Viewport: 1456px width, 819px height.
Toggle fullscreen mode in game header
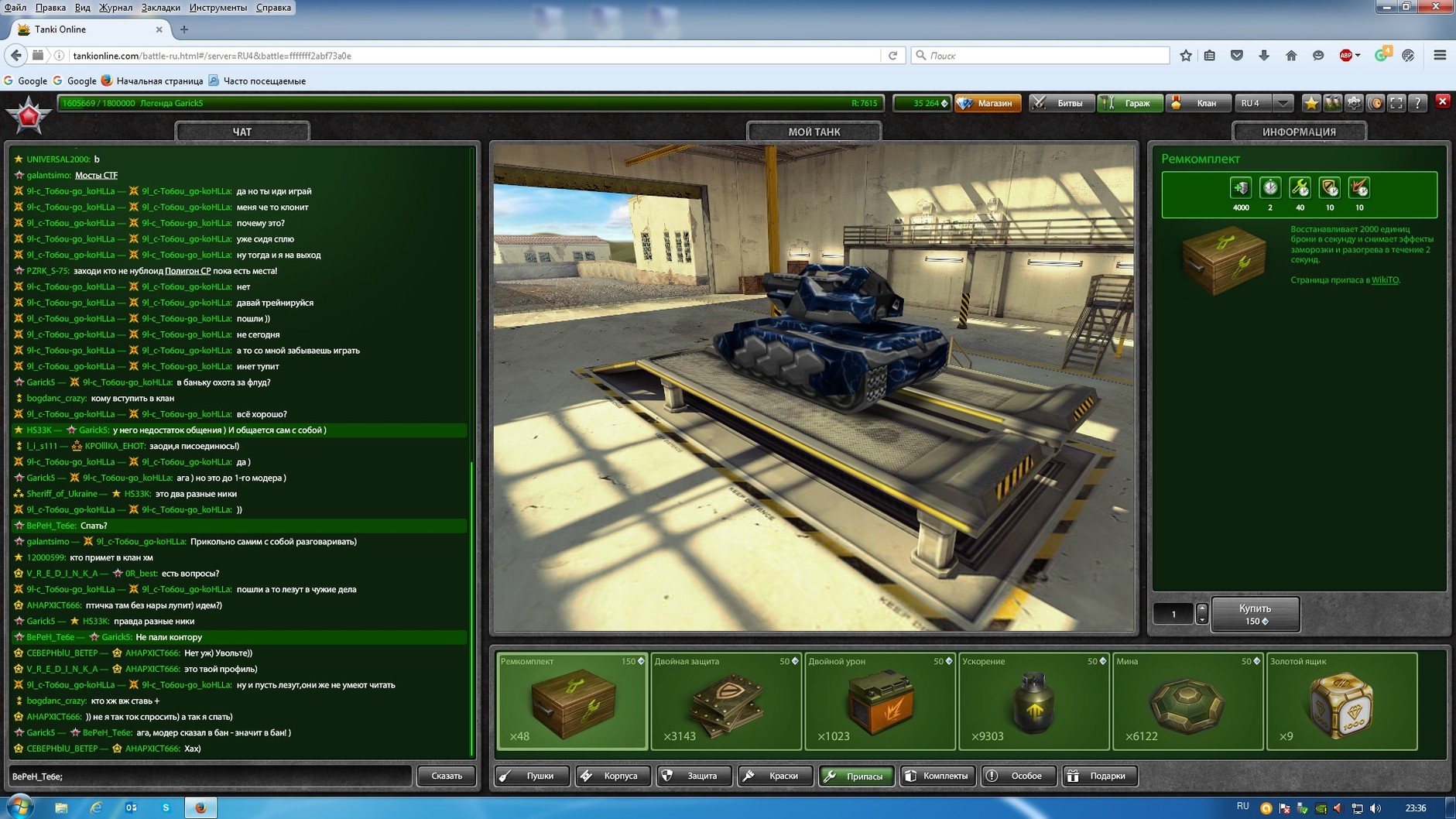1396,103
